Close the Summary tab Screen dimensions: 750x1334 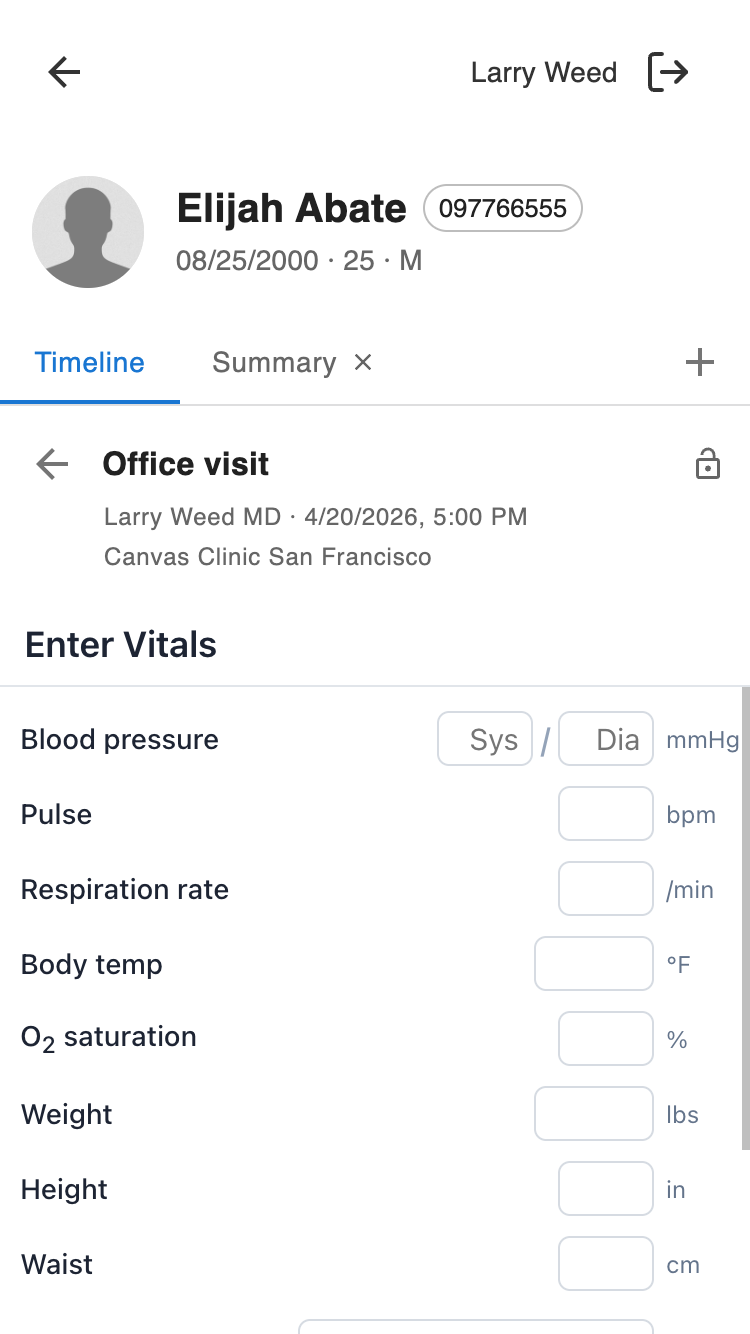pyautogui.click(x=363, y=362)
